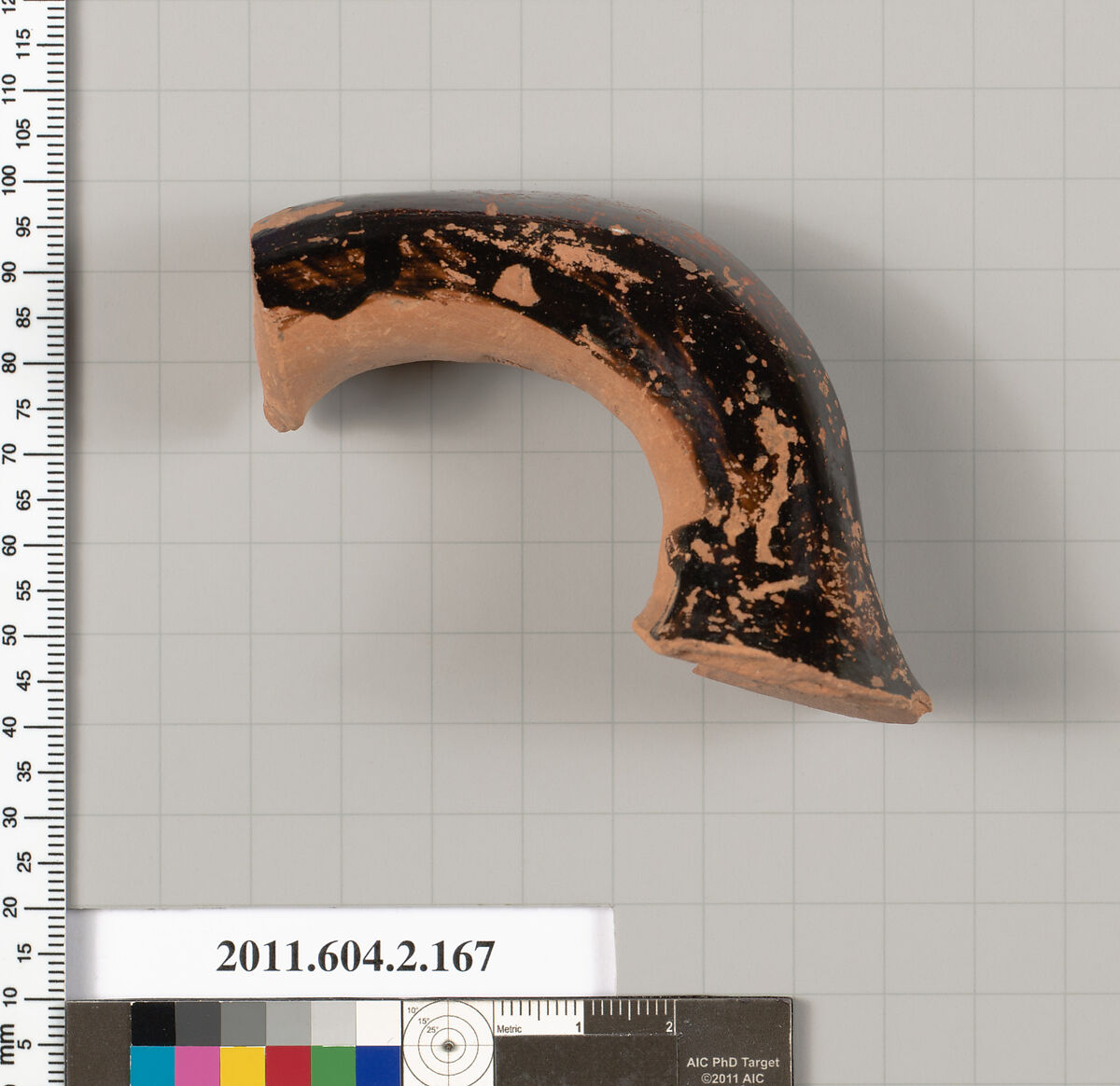Select the yellow color patch
The height and width of the screenshot is (1086, 1120).
(243, 1065)
